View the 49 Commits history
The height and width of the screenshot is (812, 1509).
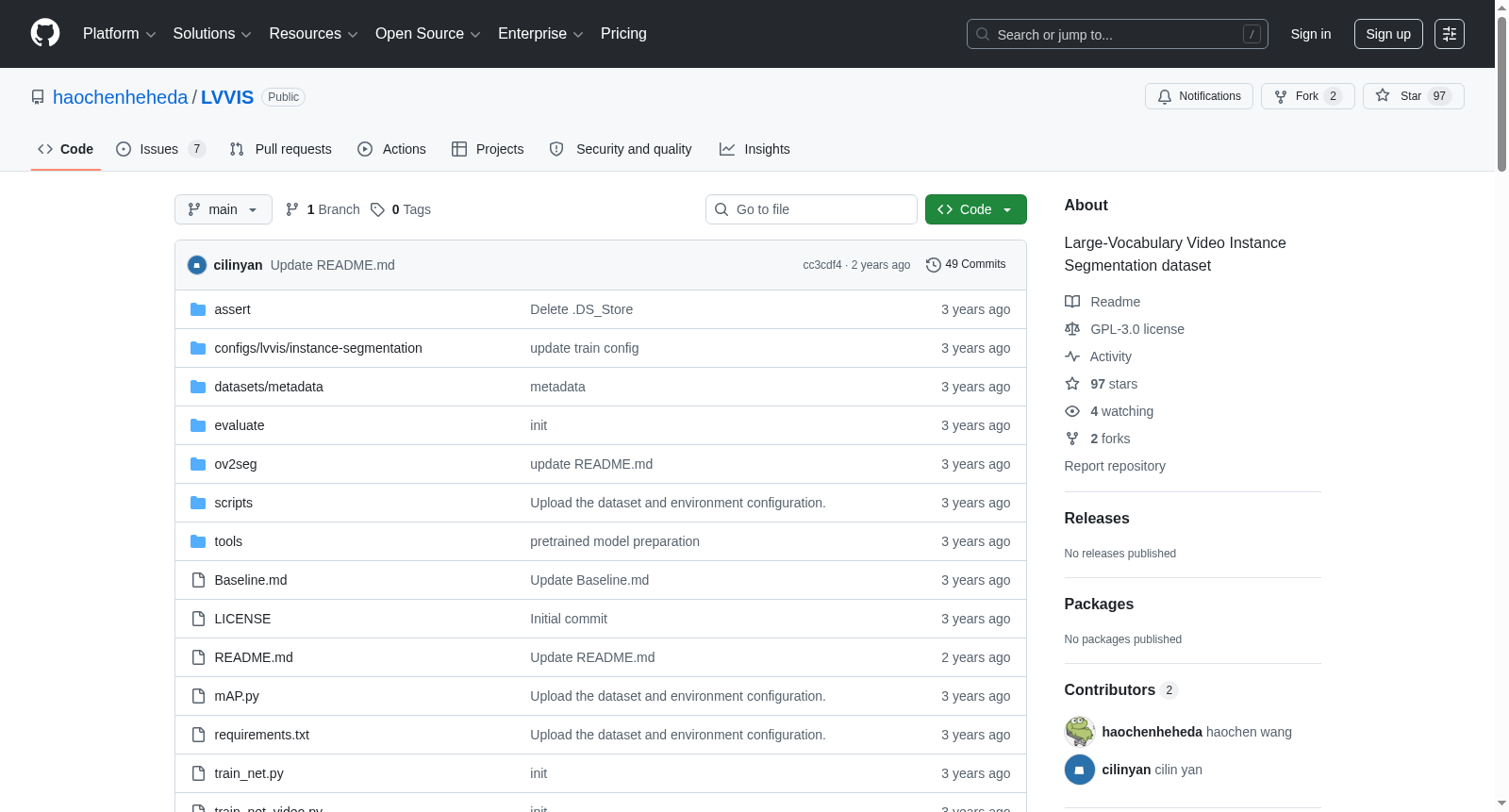966,265
